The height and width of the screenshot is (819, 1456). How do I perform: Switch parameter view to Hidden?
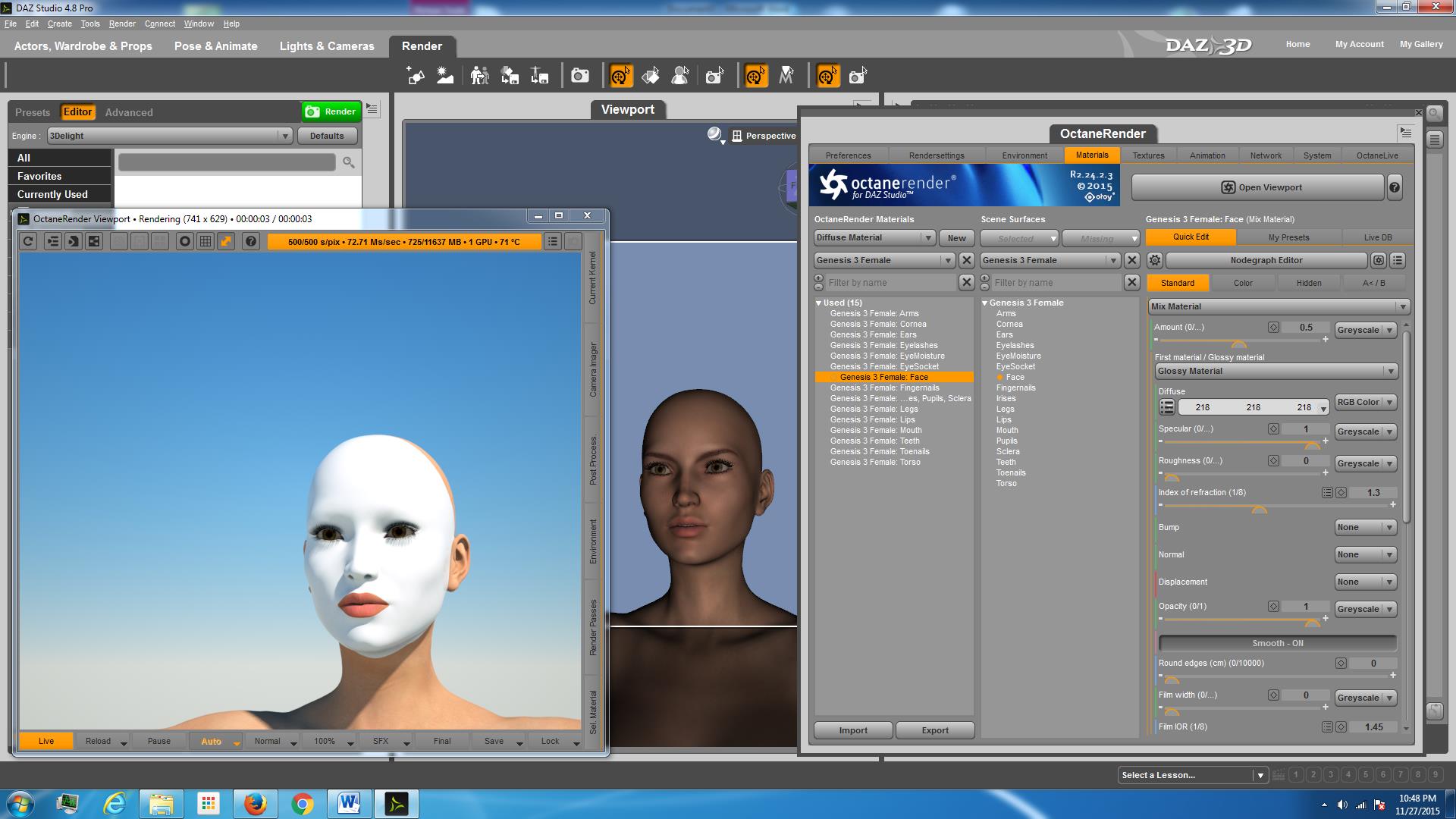[1309, 283]
